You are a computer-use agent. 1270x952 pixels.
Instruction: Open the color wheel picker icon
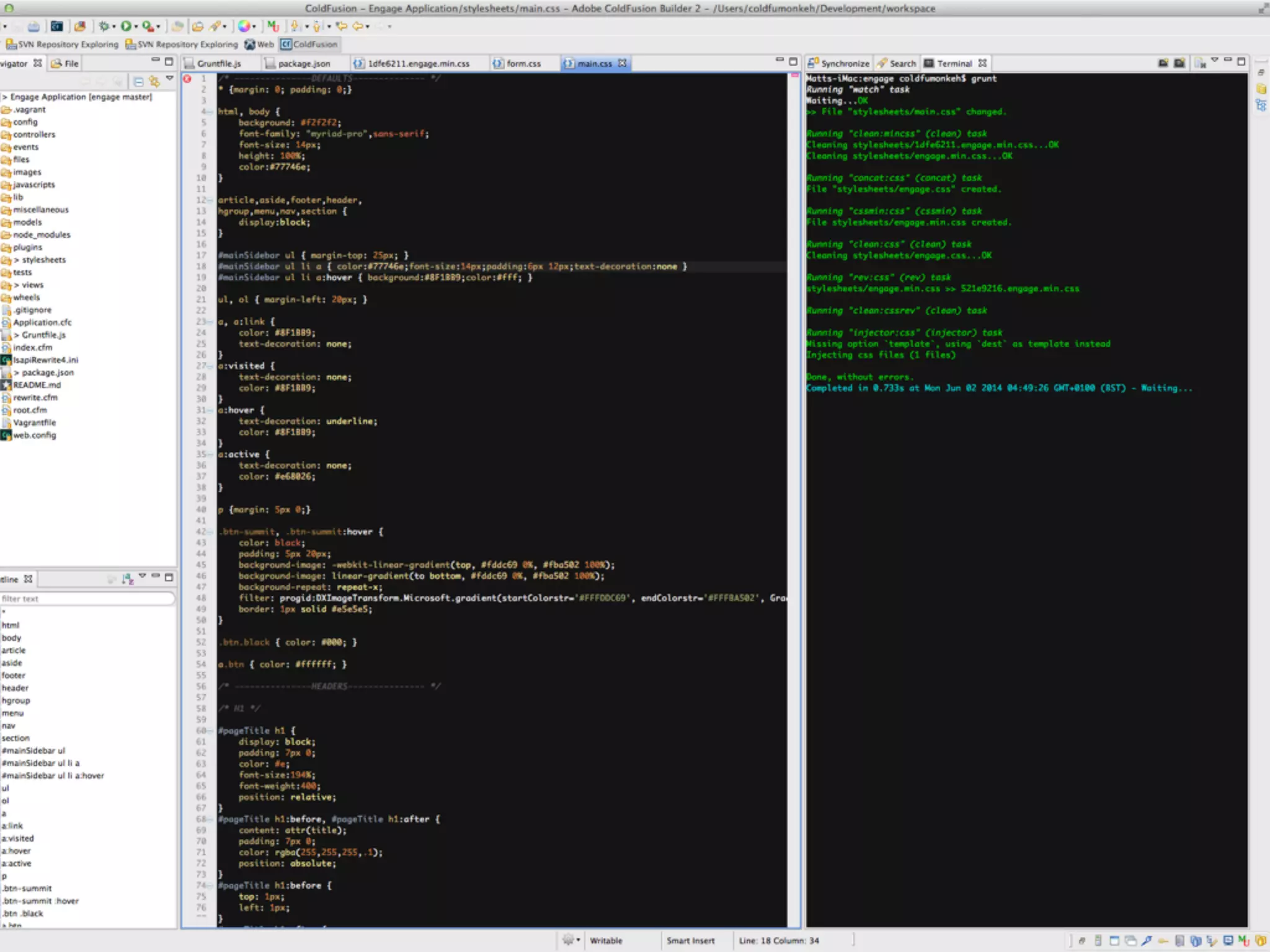click(x=244, y=26)
